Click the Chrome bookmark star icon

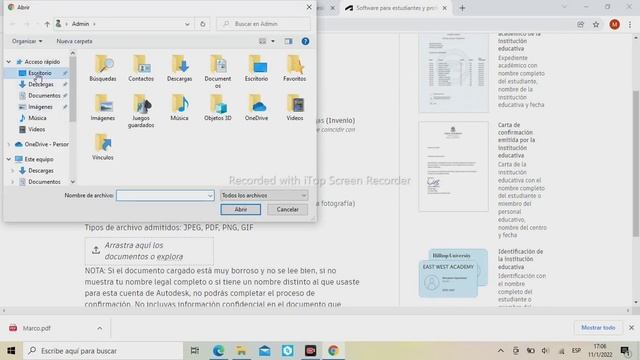[596, 24]
